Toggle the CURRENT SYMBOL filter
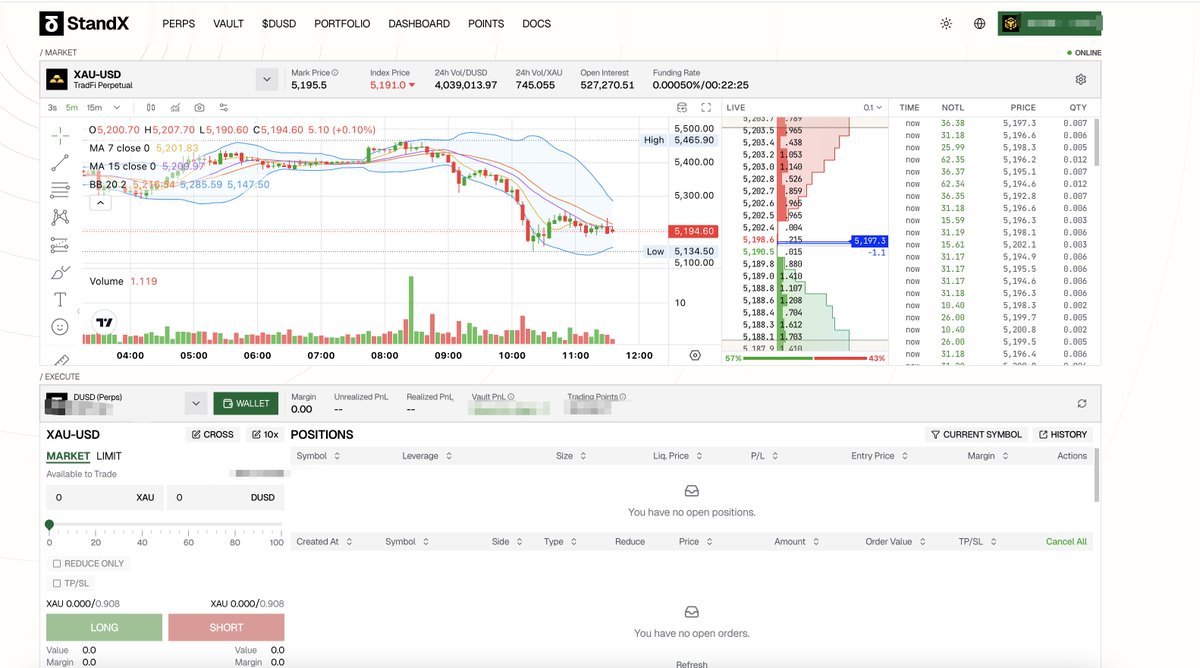The image size is (1200, 668). [976, 435]
